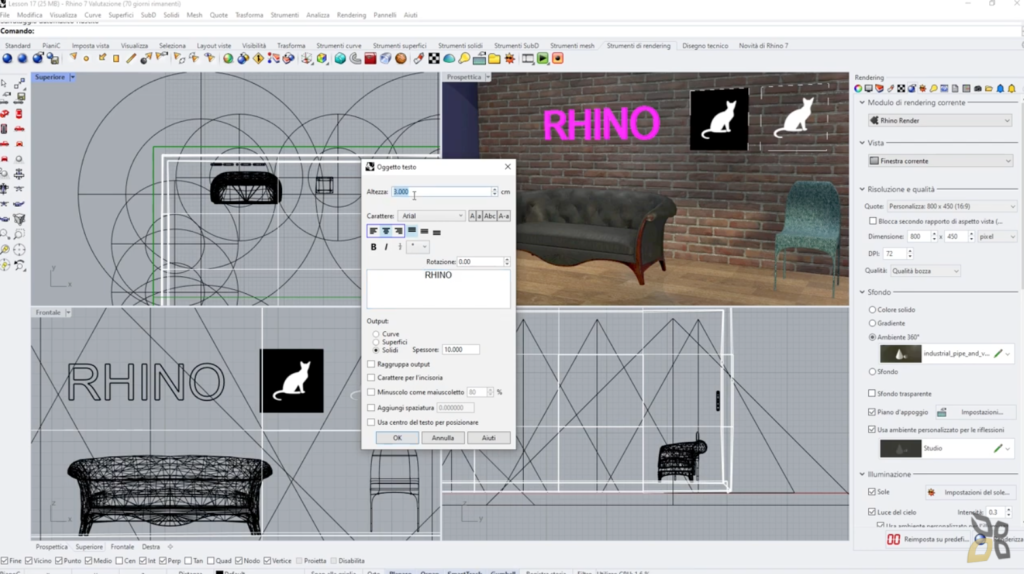The height and width of the screenshot is (574, 1024).
Task: Click the checkered texture mapping toolbar icon
Action: coord(434,59)
